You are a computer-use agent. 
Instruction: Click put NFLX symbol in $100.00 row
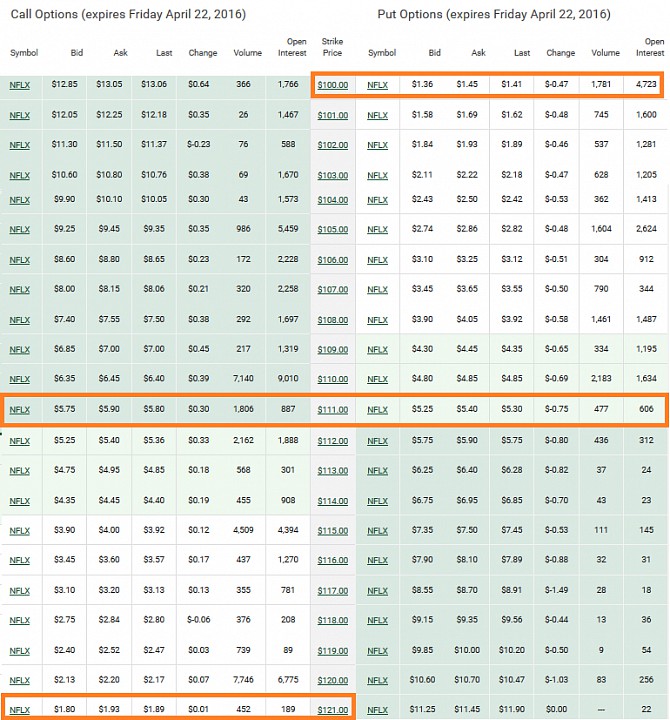(x=377, y=85)
